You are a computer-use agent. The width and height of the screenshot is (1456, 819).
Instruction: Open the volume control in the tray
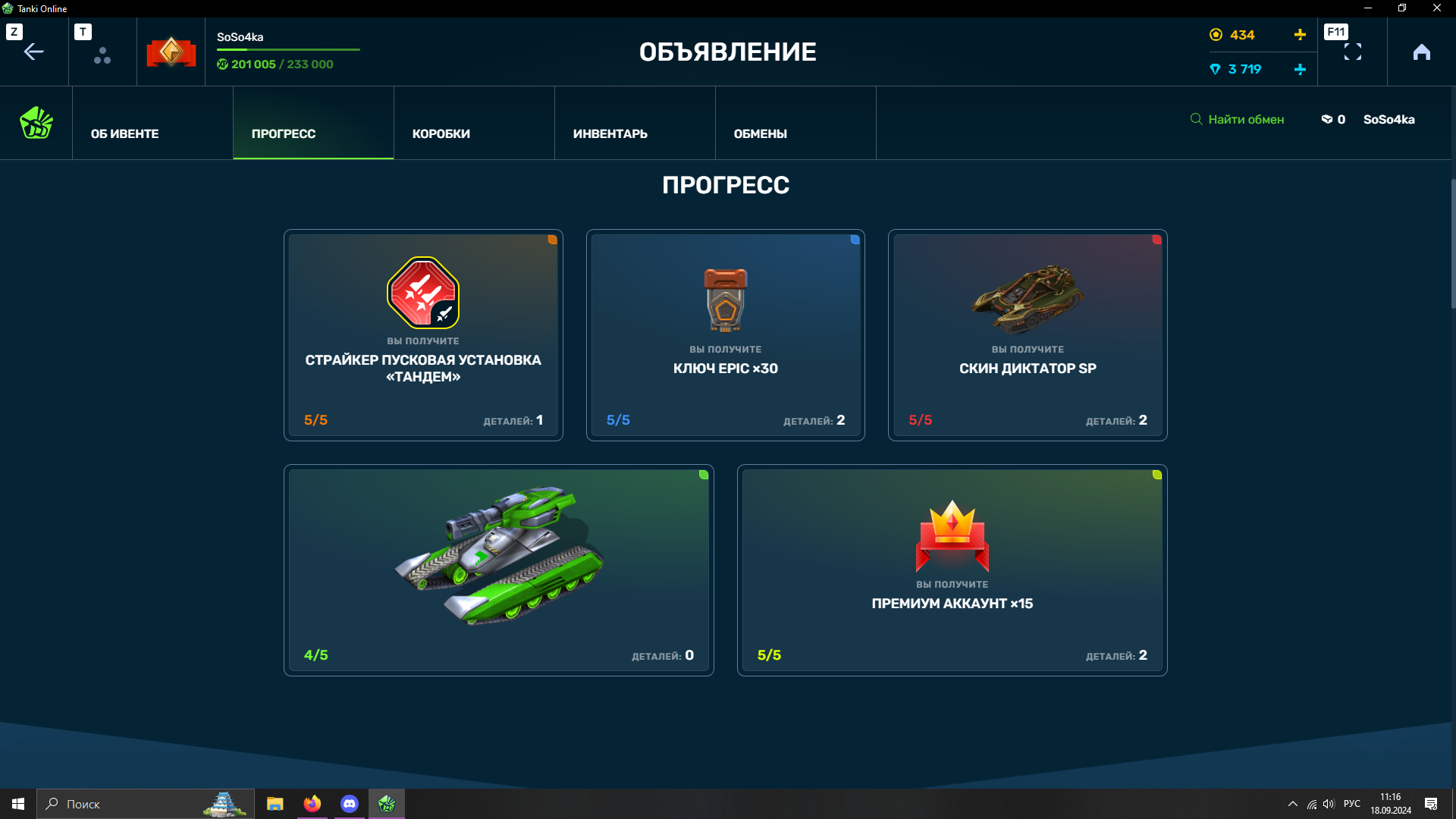pos(1329,804)
